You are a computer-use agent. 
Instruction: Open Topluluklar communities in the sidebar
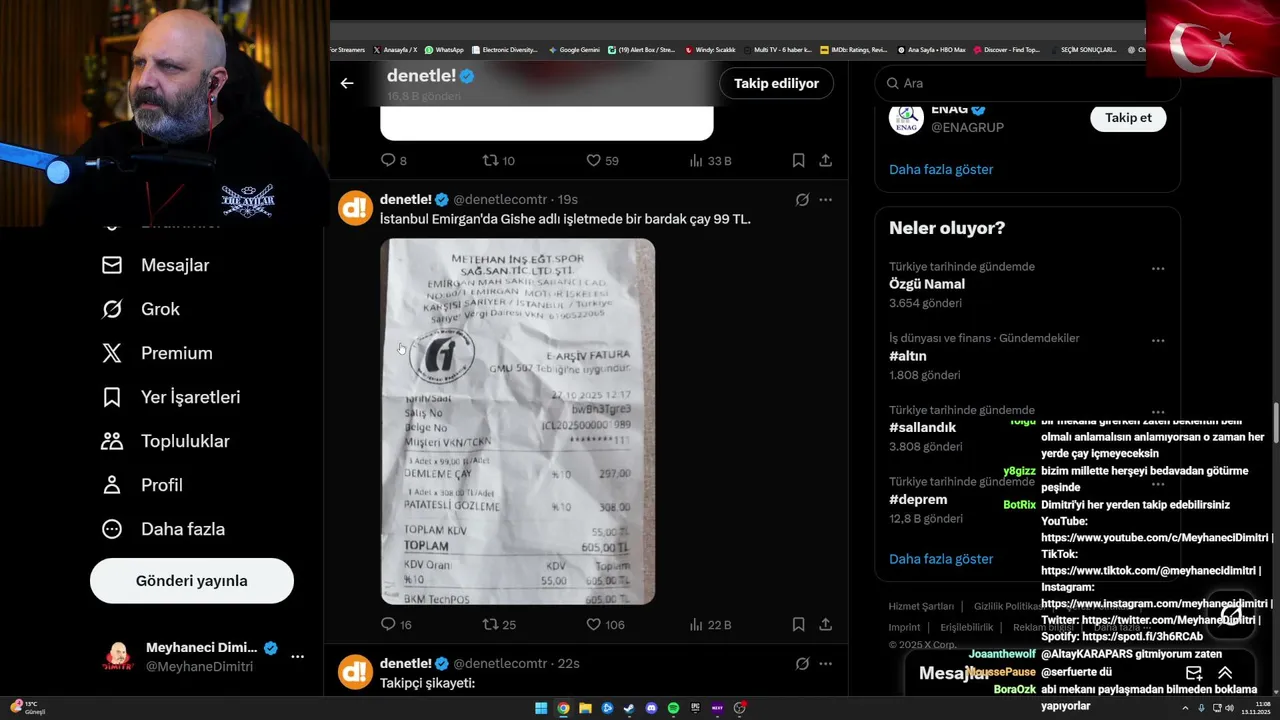coord(165,441)
